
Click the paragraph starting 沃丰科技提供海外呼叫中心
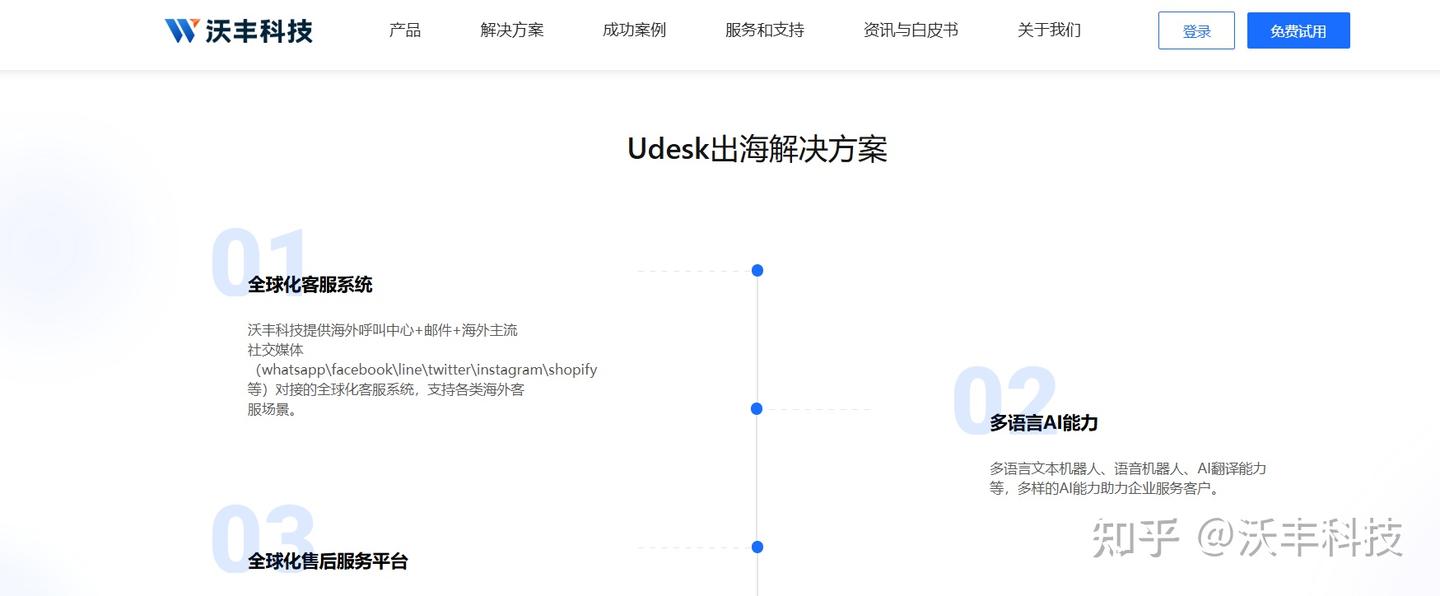[422, 369]
